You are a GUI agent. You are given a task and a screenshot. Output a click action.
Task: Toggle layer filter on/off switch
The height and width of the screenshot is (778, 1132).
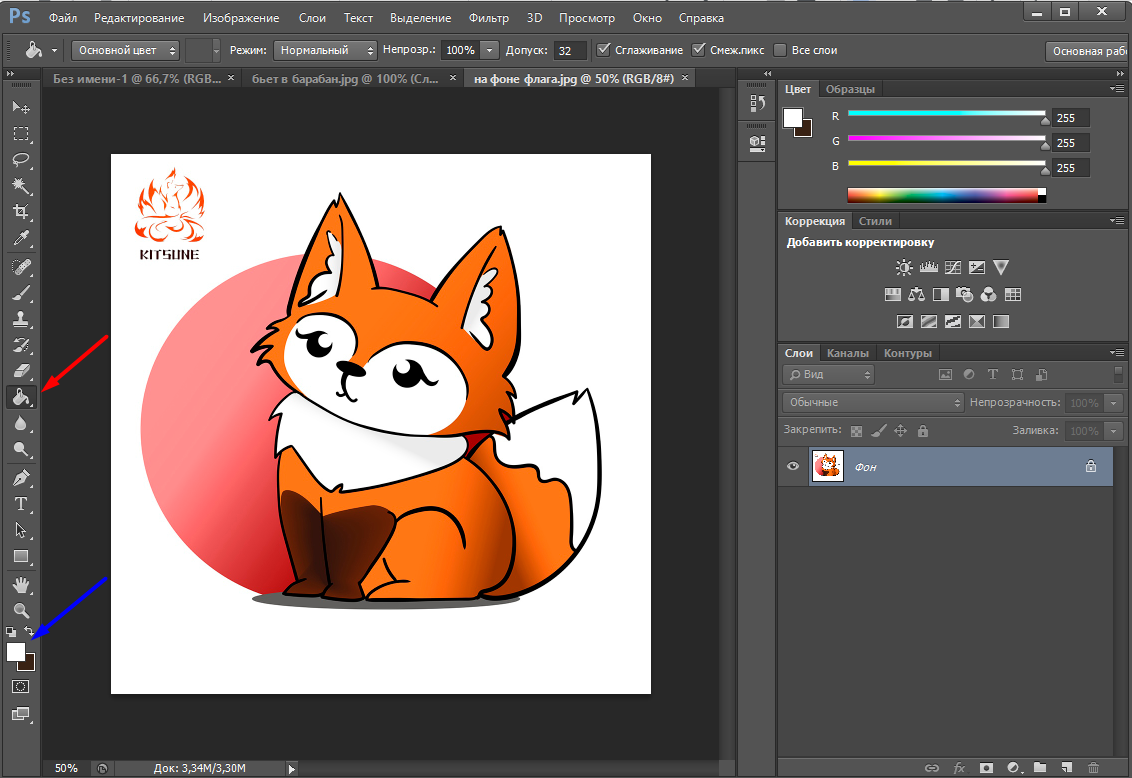point(1118,375)
